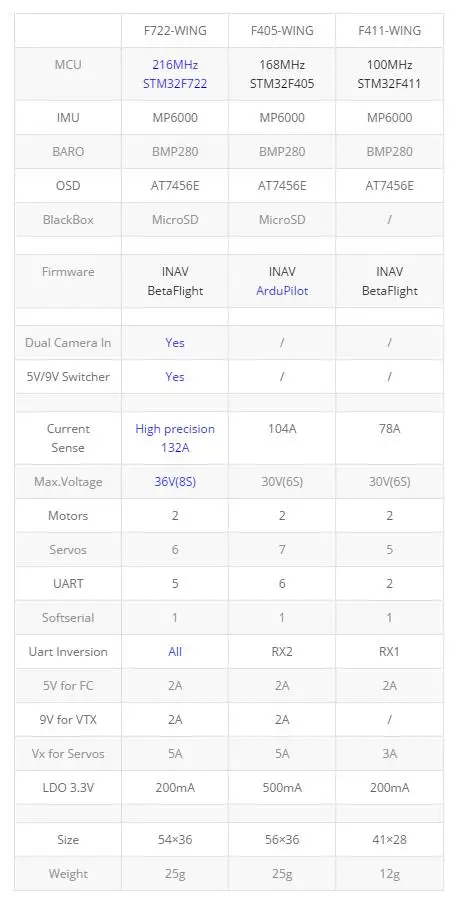Click the F411-WING column header
The width and height of the screenshot is (460, 901).
coord(389,30)
